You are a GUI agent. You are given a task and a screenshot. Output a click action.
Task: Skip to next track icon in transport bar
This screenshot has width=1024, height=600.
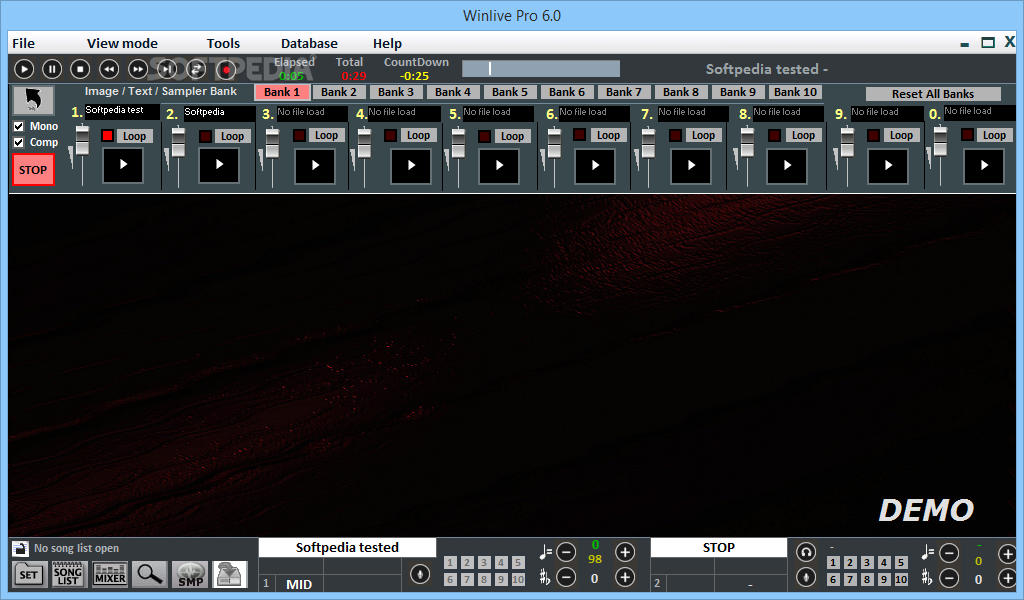click(167, 69)
